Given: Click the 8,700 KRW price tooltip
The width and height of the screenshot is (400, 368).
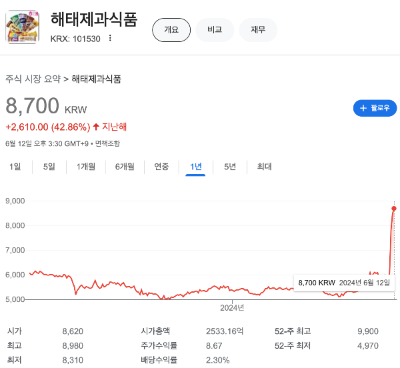Looking at the screenshot, I should pyautogui.click(x=344, y=283).
